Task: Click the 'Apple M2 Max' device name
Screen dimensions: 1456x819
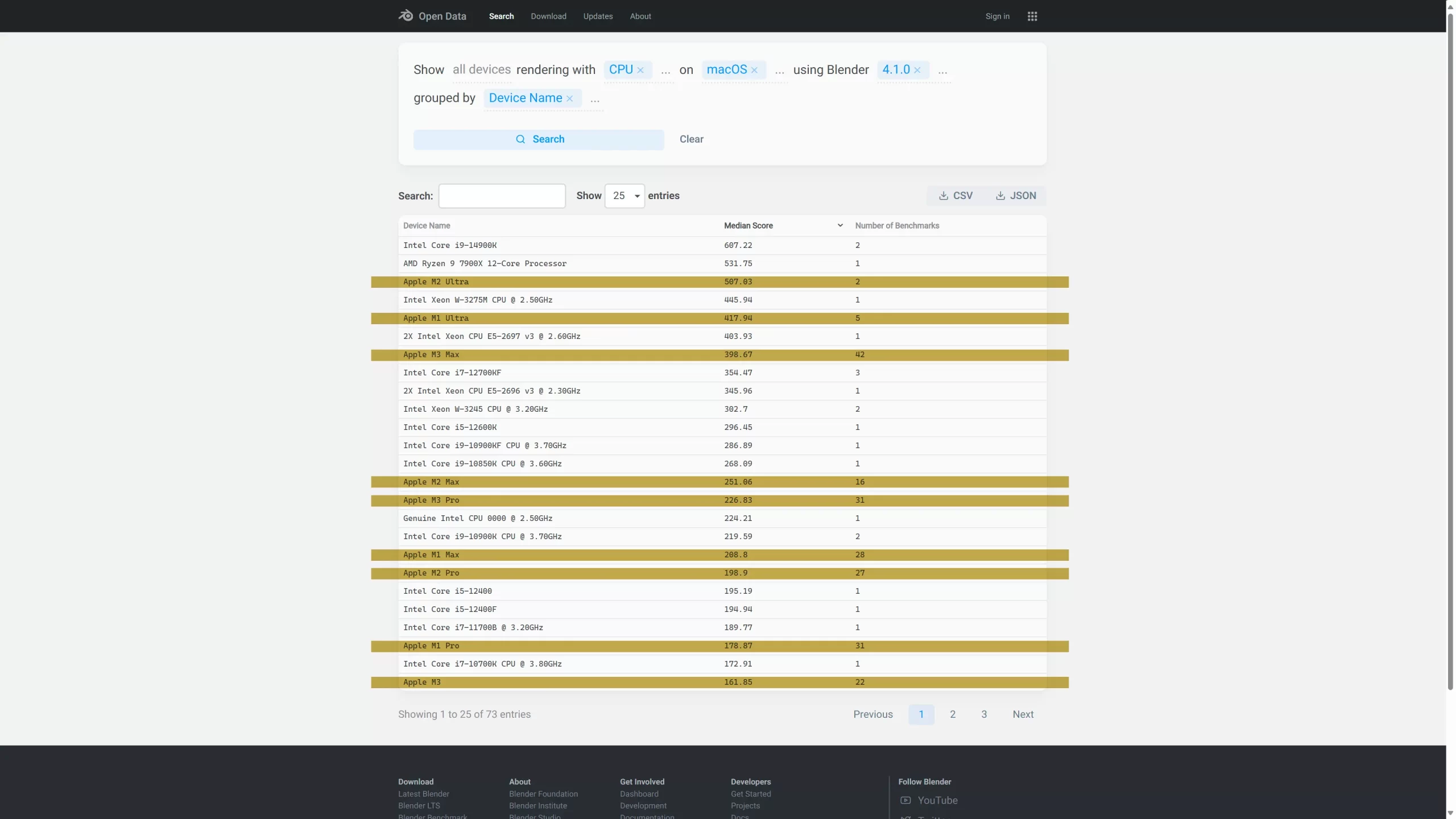Action: click(x=431, y=482)
